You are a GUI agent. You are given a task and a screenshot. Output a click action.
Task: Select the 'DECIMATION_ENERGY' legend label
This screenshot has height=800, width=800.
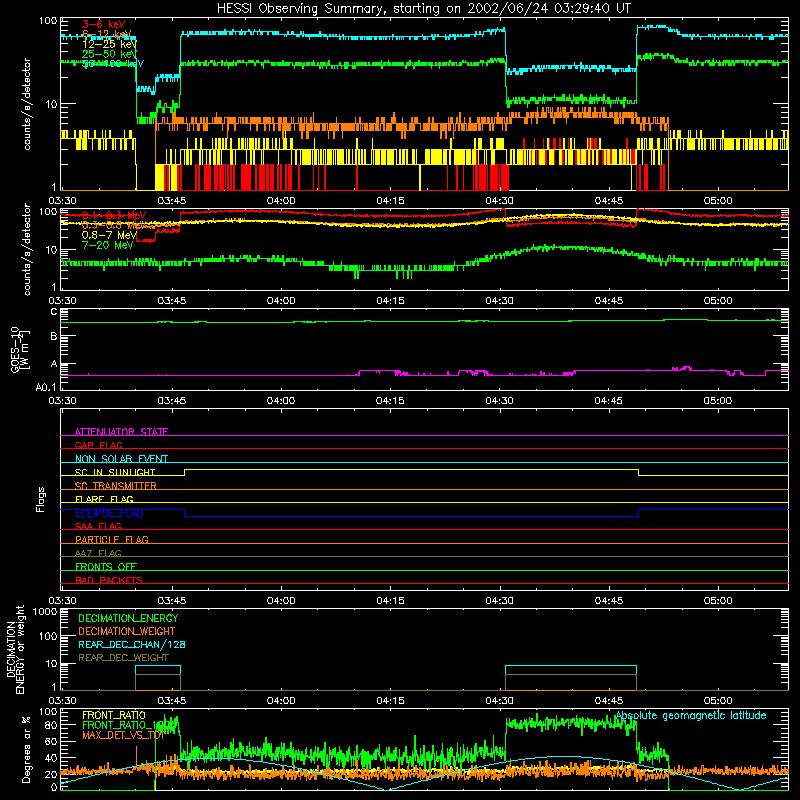128,618
